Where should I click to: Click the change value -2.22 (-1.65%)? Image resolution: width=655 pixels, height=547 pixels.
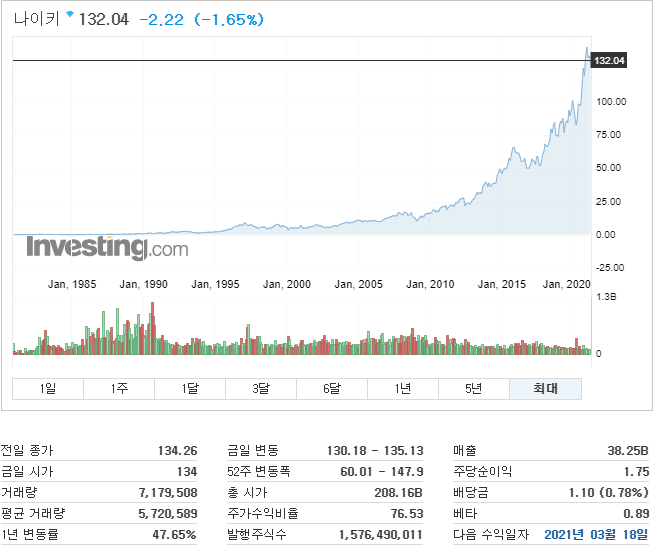[x=201, y=19]
